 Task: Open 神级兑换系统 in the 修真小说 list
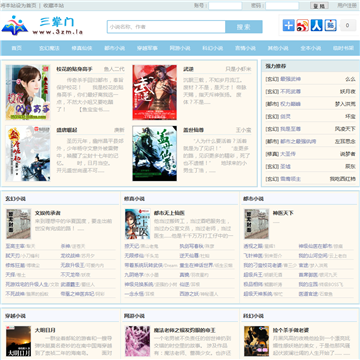[139, 284]
